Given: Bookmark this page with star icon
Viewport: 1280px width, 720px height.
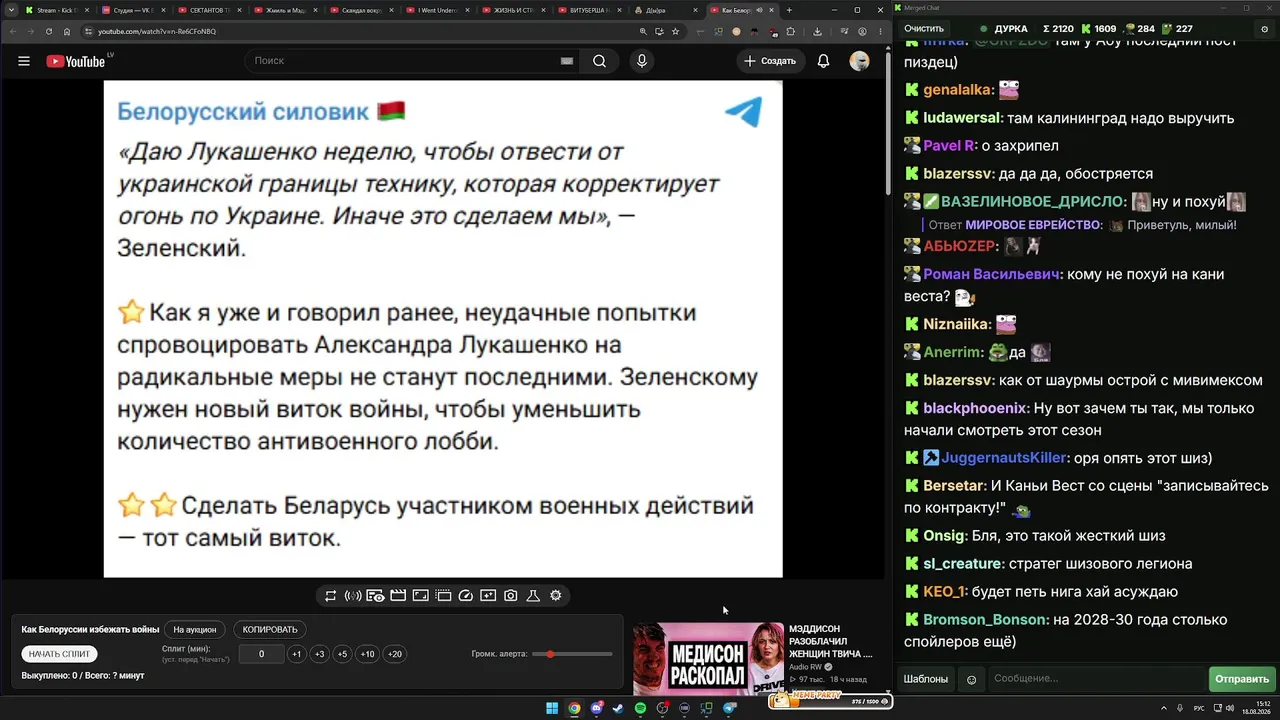Looking at the screenshot, I should click(678, 31).
